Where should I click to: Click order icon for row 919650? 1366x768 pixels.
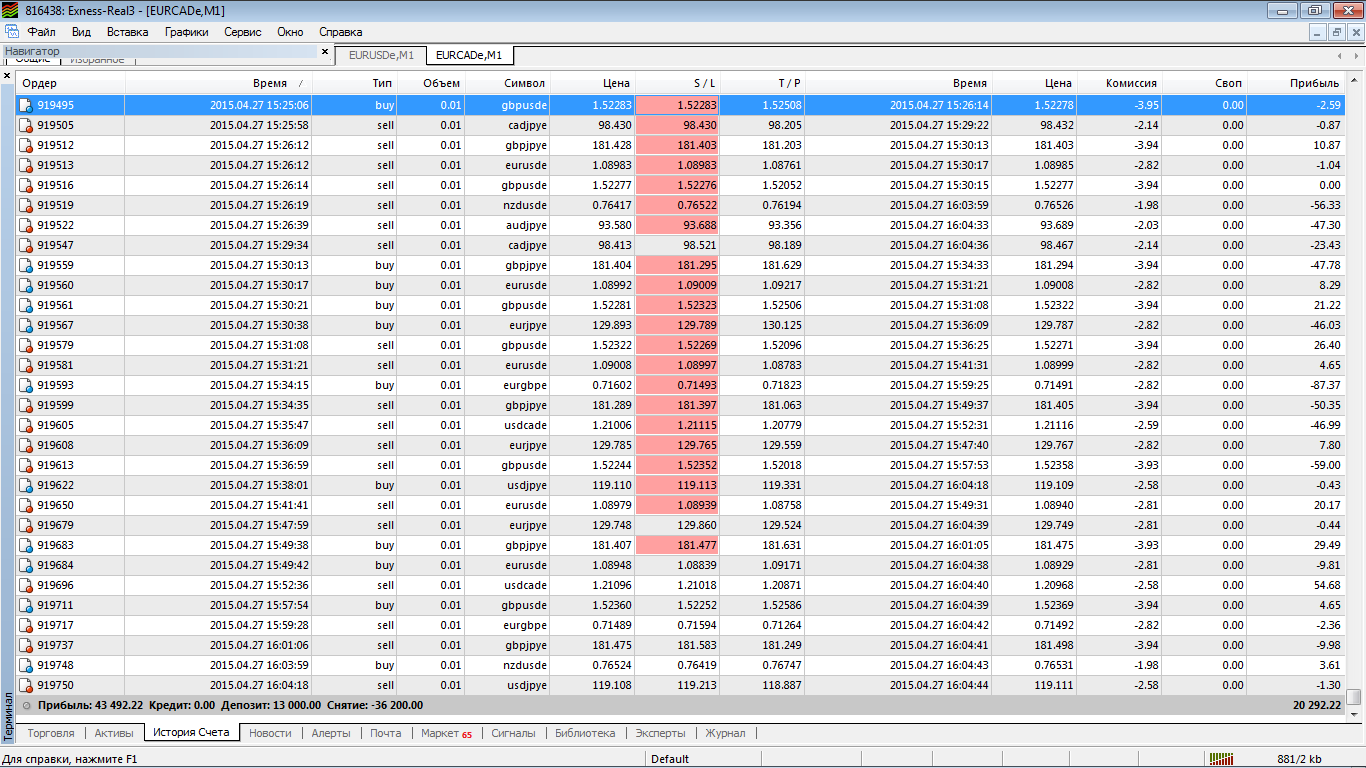26,505
